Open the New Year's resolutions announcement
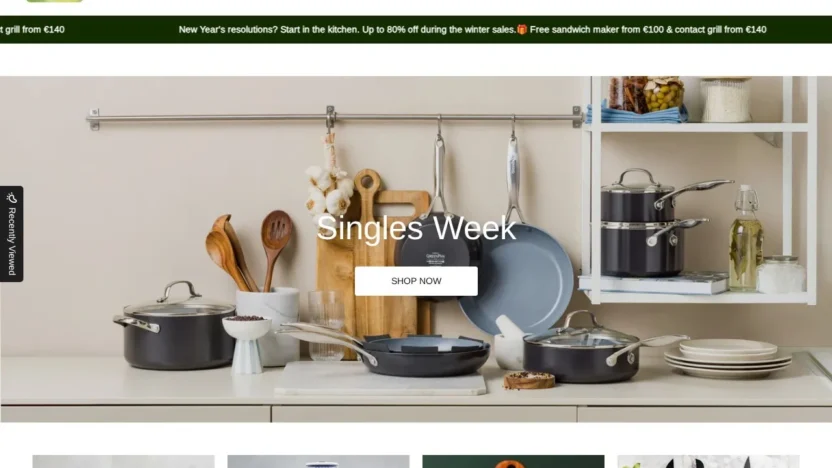This screenshot has height=468, width=832. 348,30
